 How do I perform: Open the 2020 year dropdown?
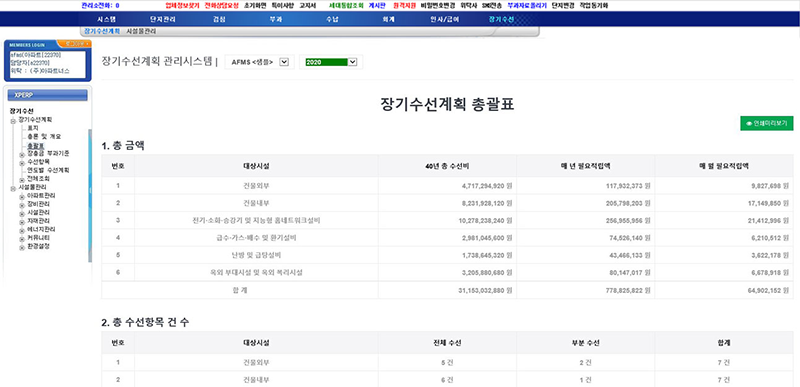tap(331, 62)
